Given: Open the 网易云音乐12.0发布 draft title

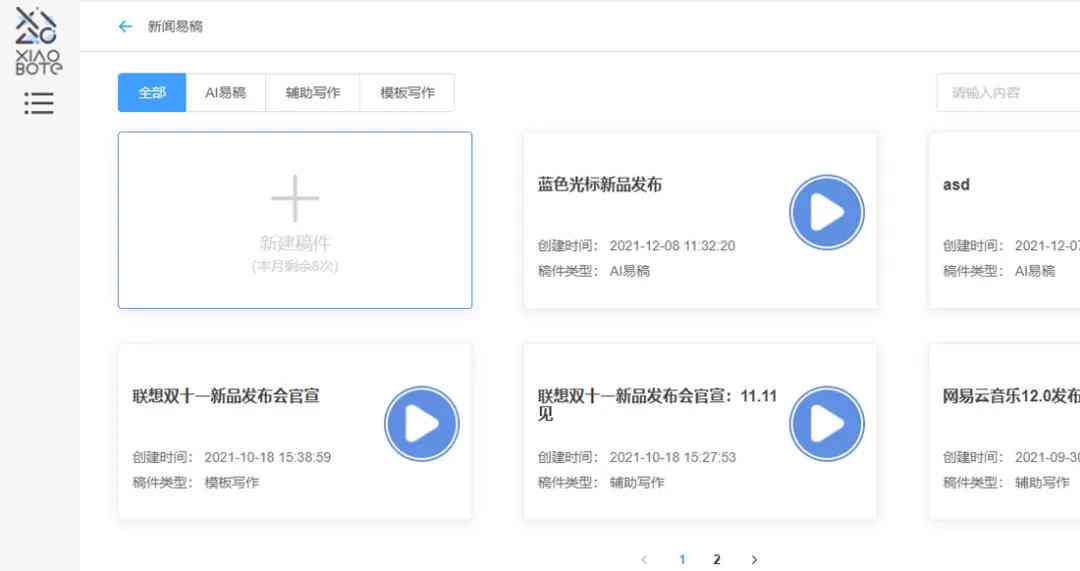Looking at the screenshot, I should tap(1011, 396).
